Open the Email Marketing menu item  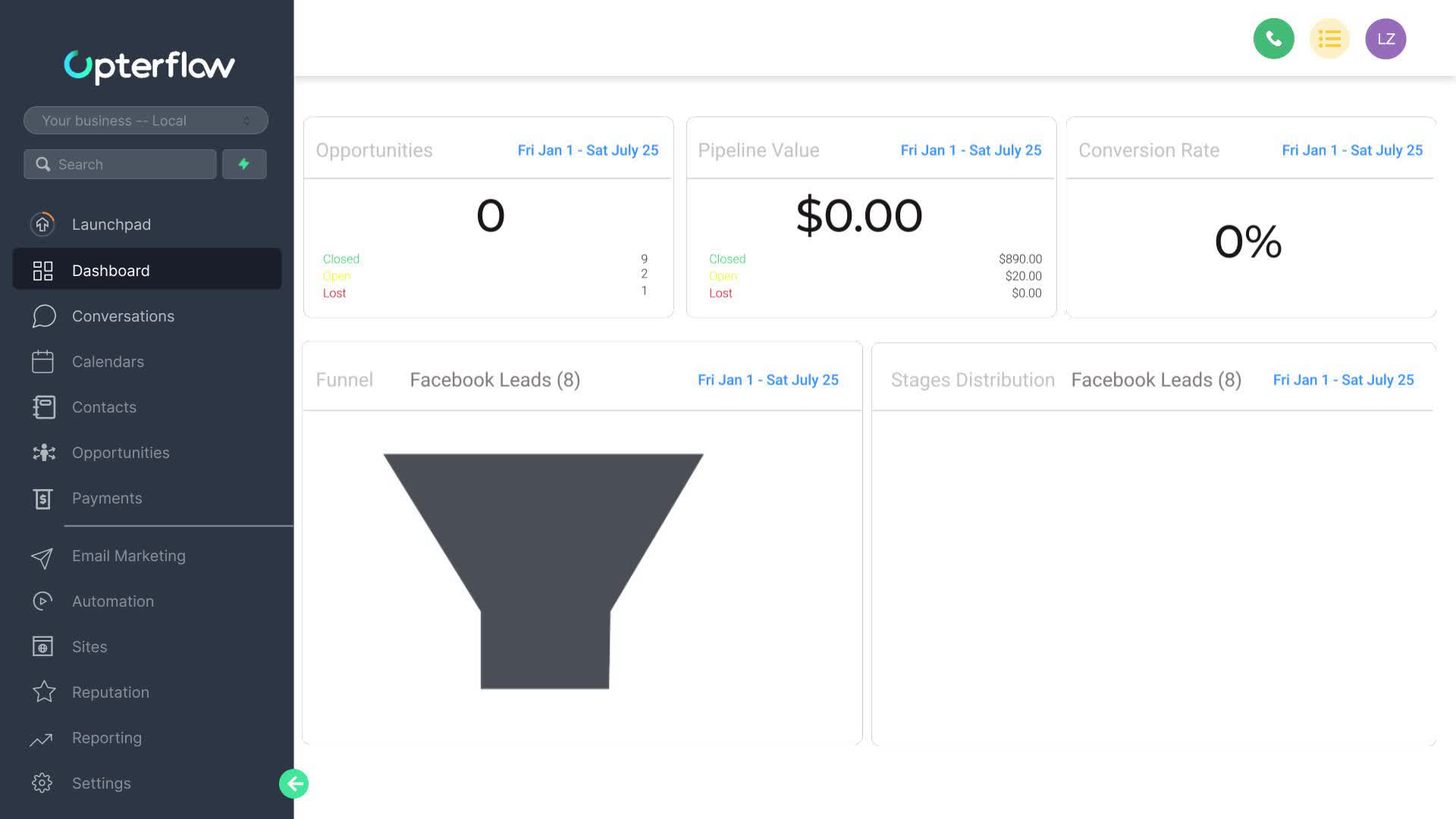click(x=128, y=556)
